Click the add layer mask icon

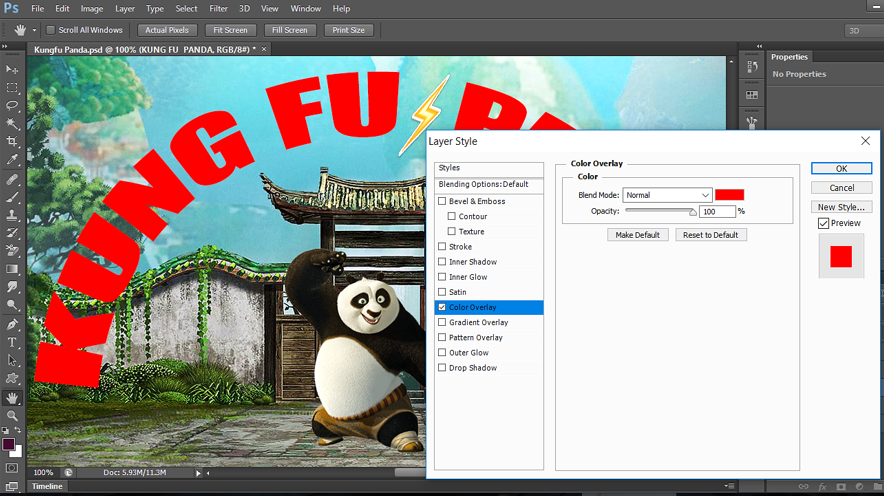841,486
